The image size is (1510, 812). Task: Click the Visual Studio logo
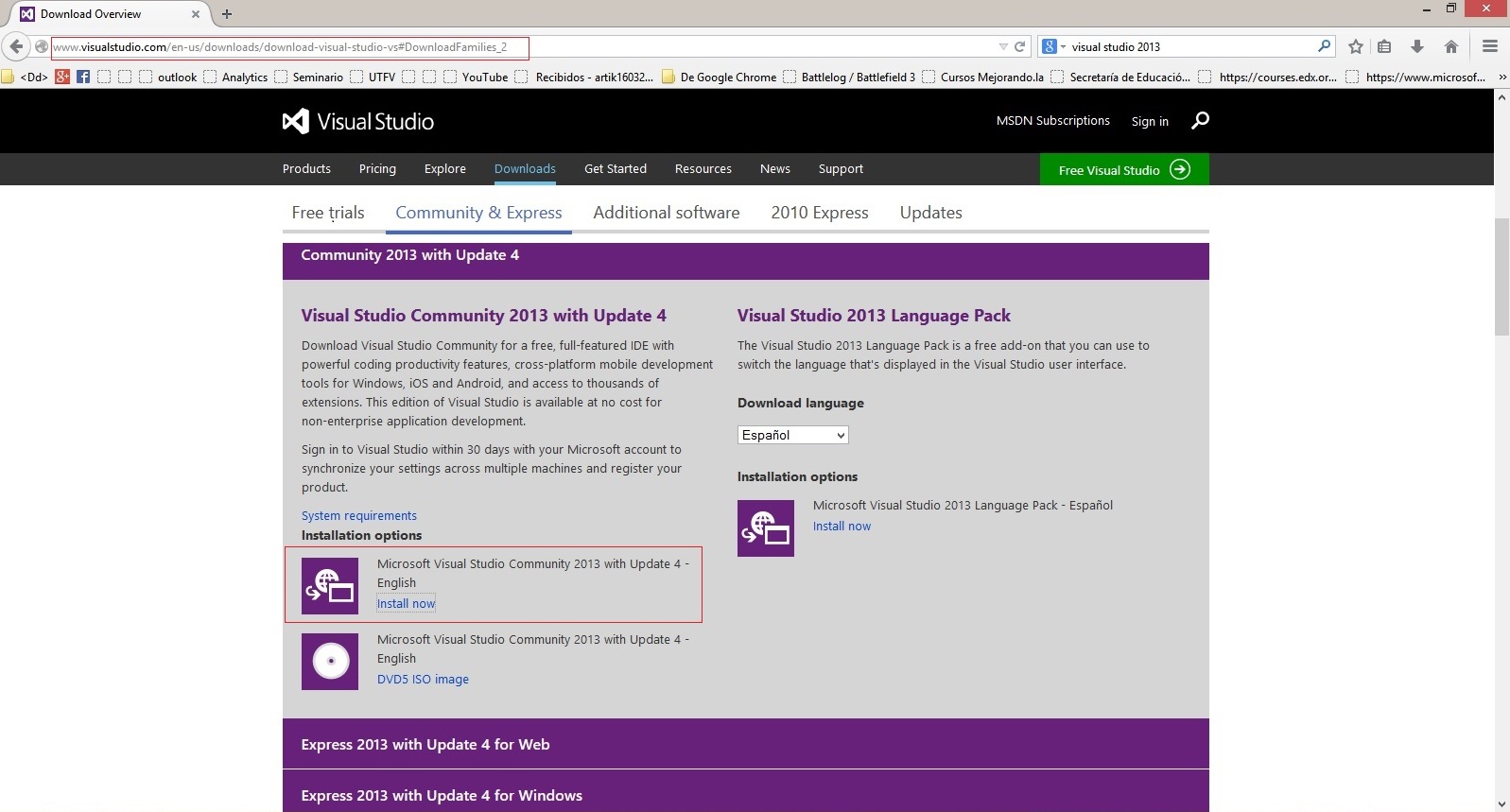tap(358, 121)
